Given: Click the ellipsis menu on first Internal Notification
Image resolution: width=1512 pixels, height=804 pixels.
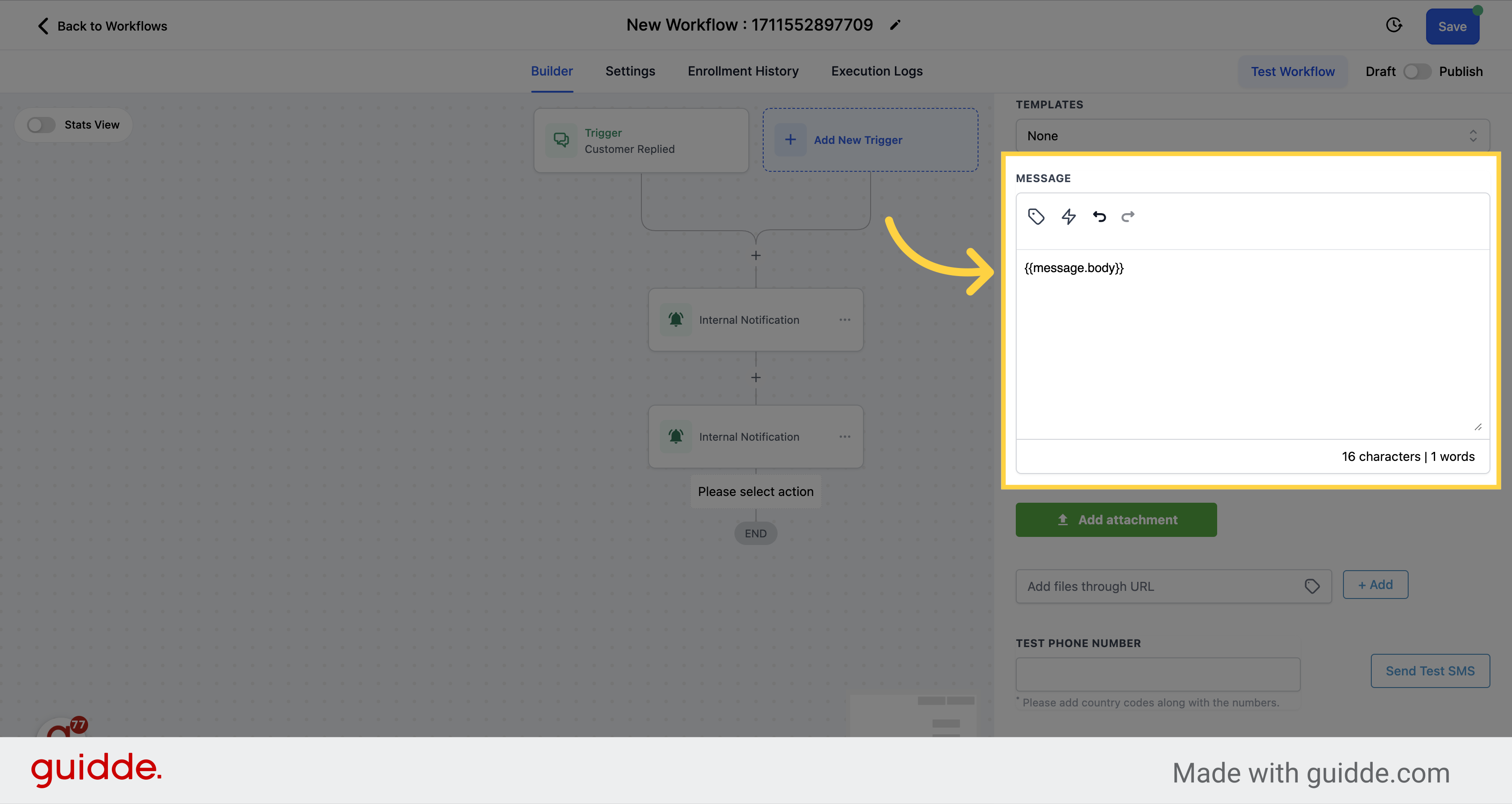Looking at the screenshot, I should click(844, 319).
